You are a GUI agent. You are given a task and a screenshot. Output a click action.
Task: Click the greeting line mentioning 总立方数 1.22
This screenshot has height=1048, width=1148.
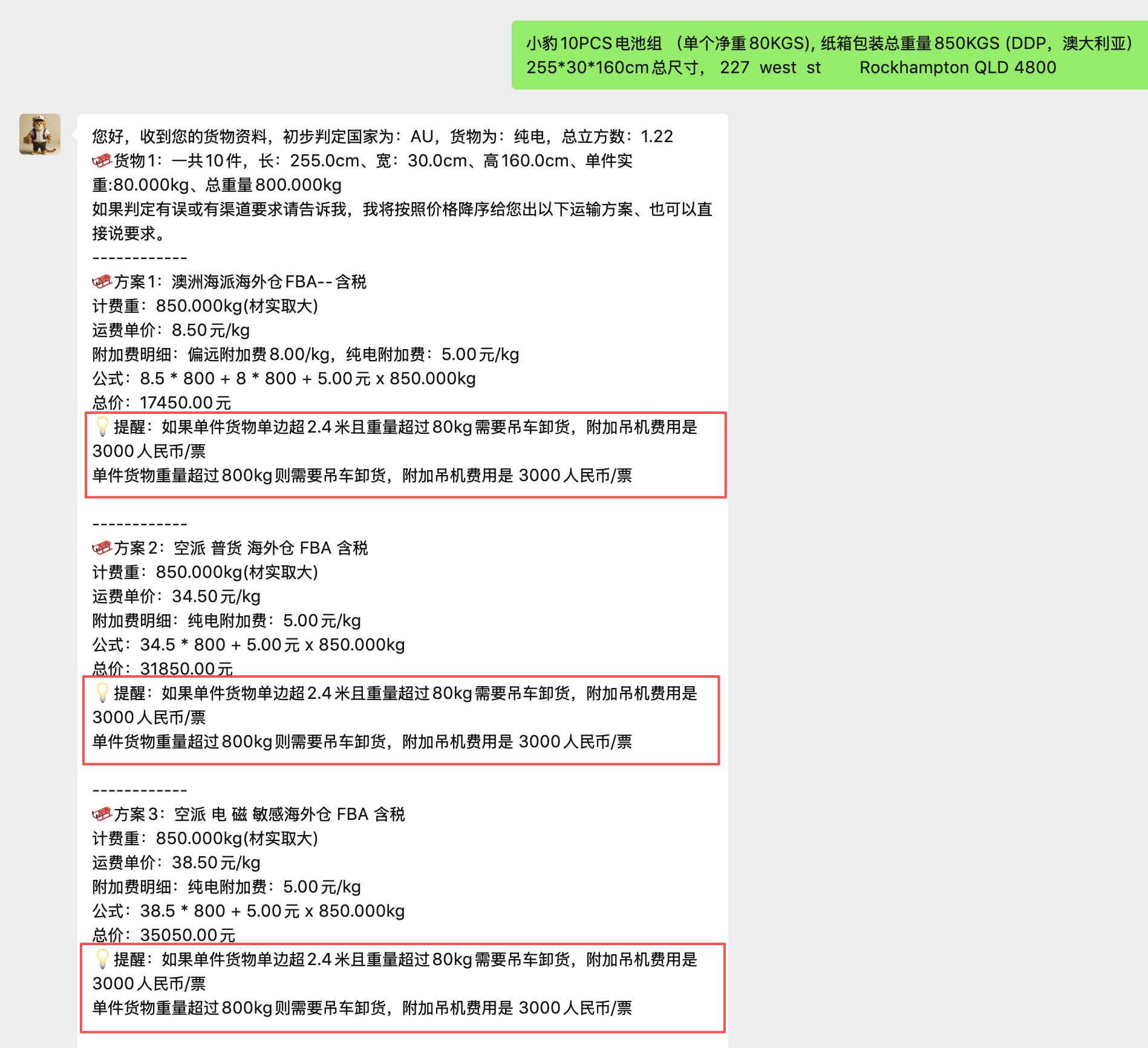click(x=382, y=137)
